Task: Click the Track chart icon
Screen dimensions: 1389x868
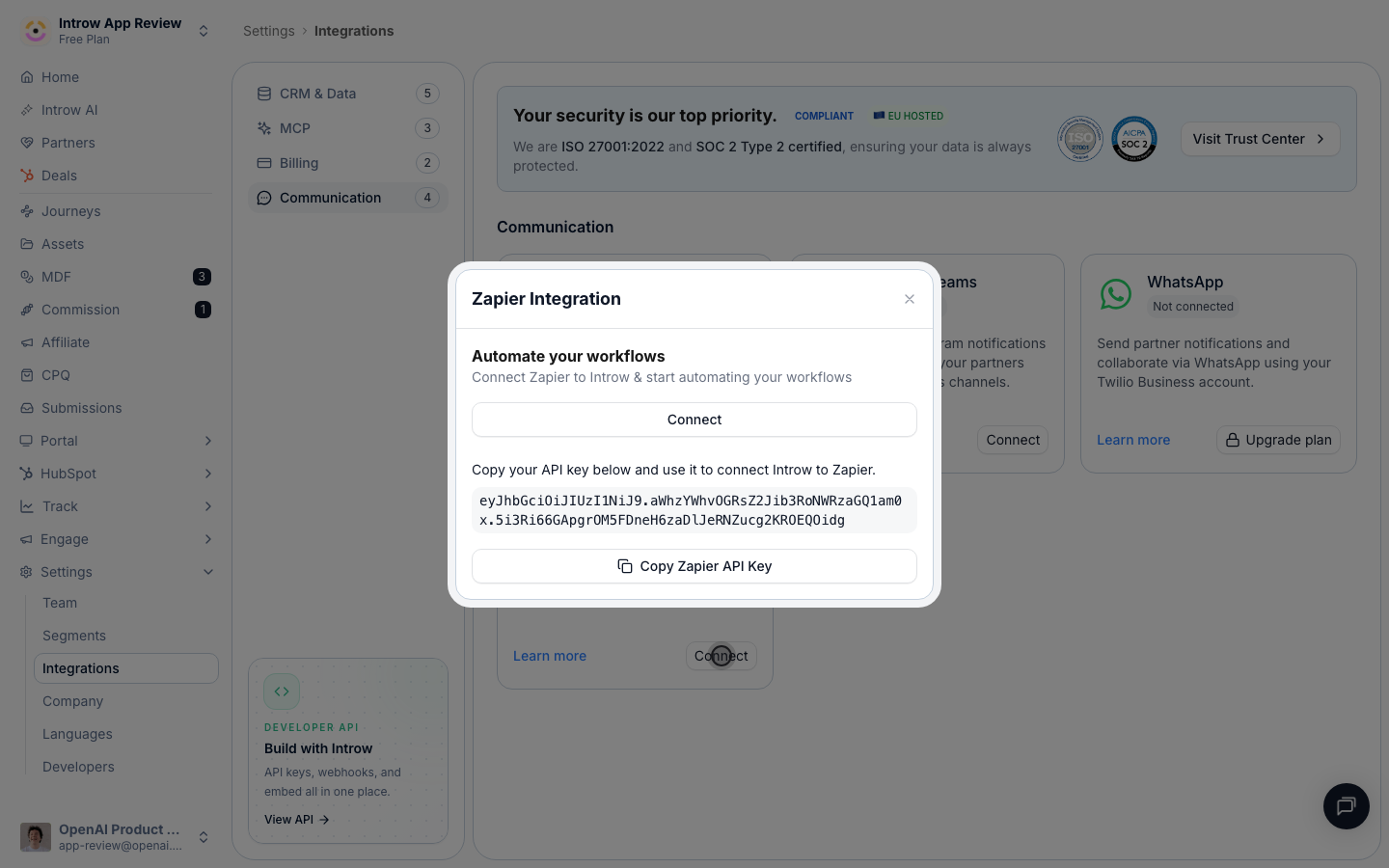Action: coord(27,506)
